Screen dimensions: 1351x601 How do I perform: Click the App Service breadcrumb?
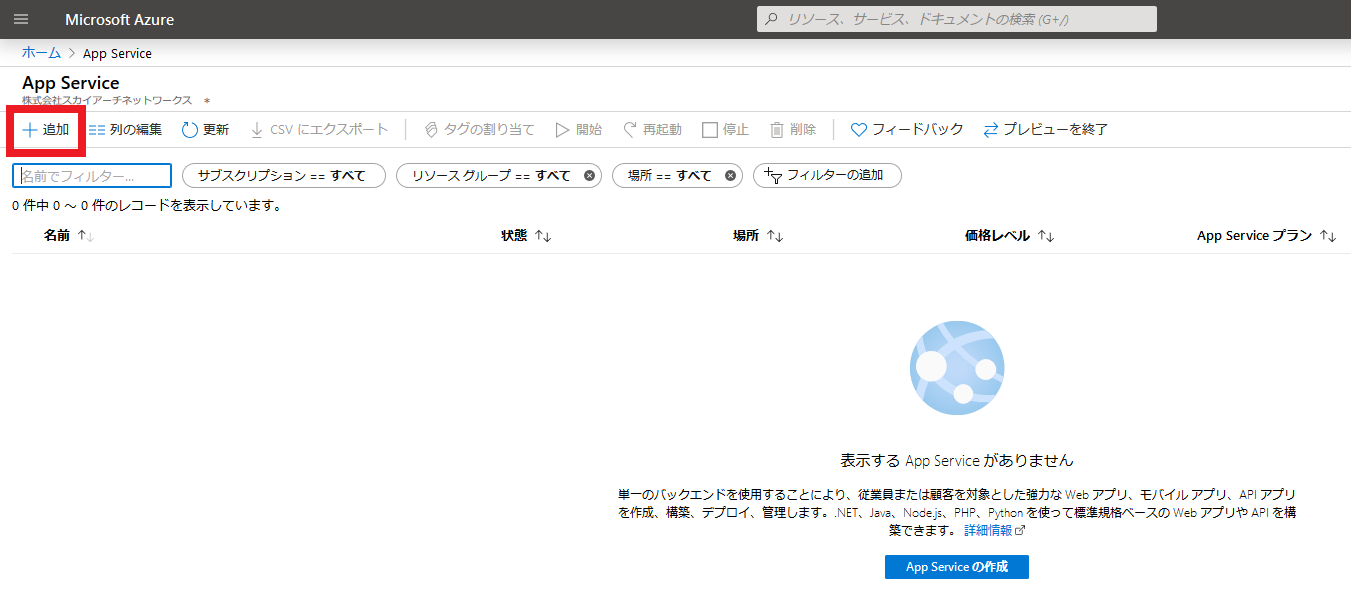(x=117, y=53)
